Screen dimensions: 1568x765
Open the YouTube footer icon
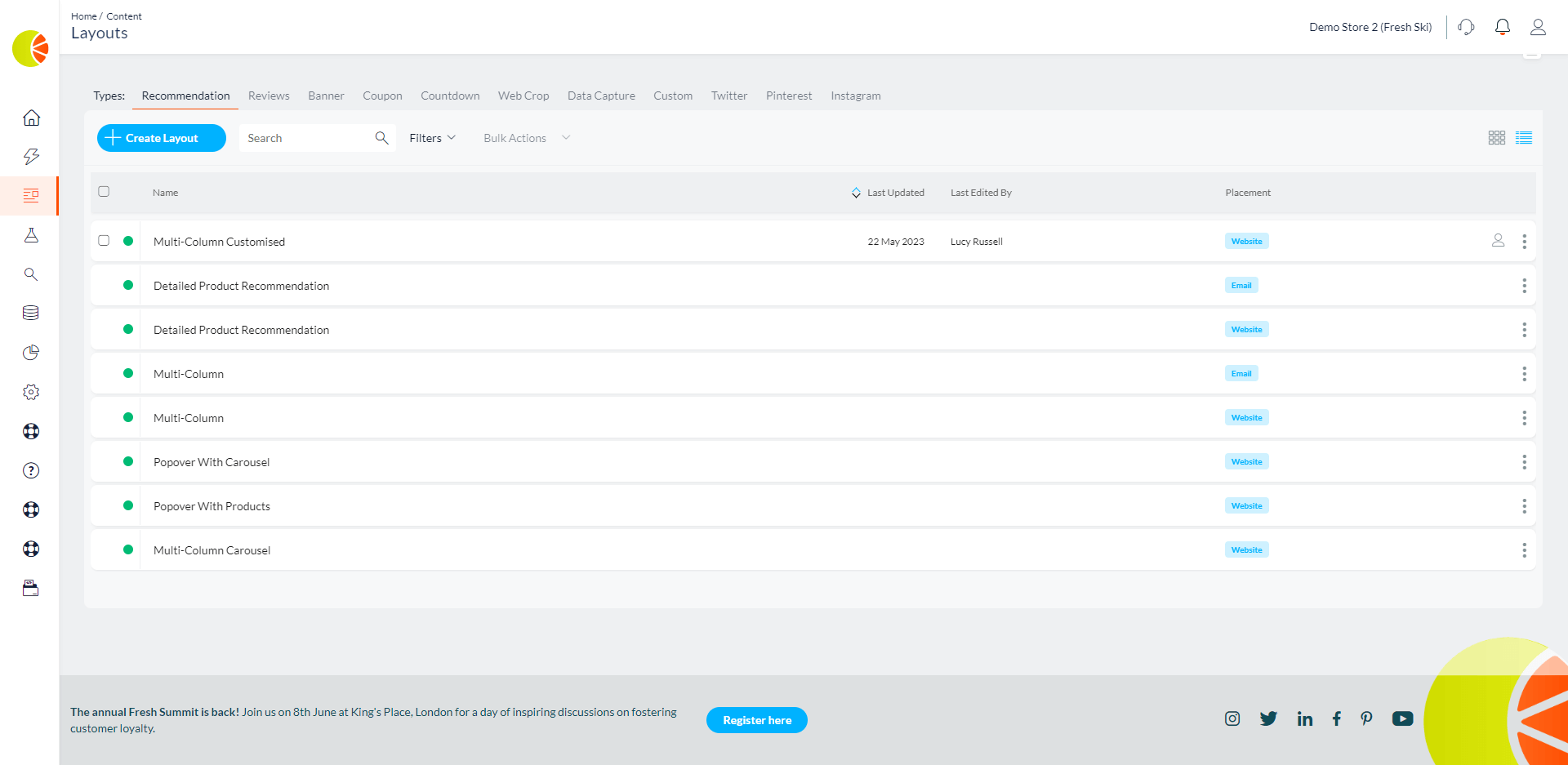[1402, 718]
